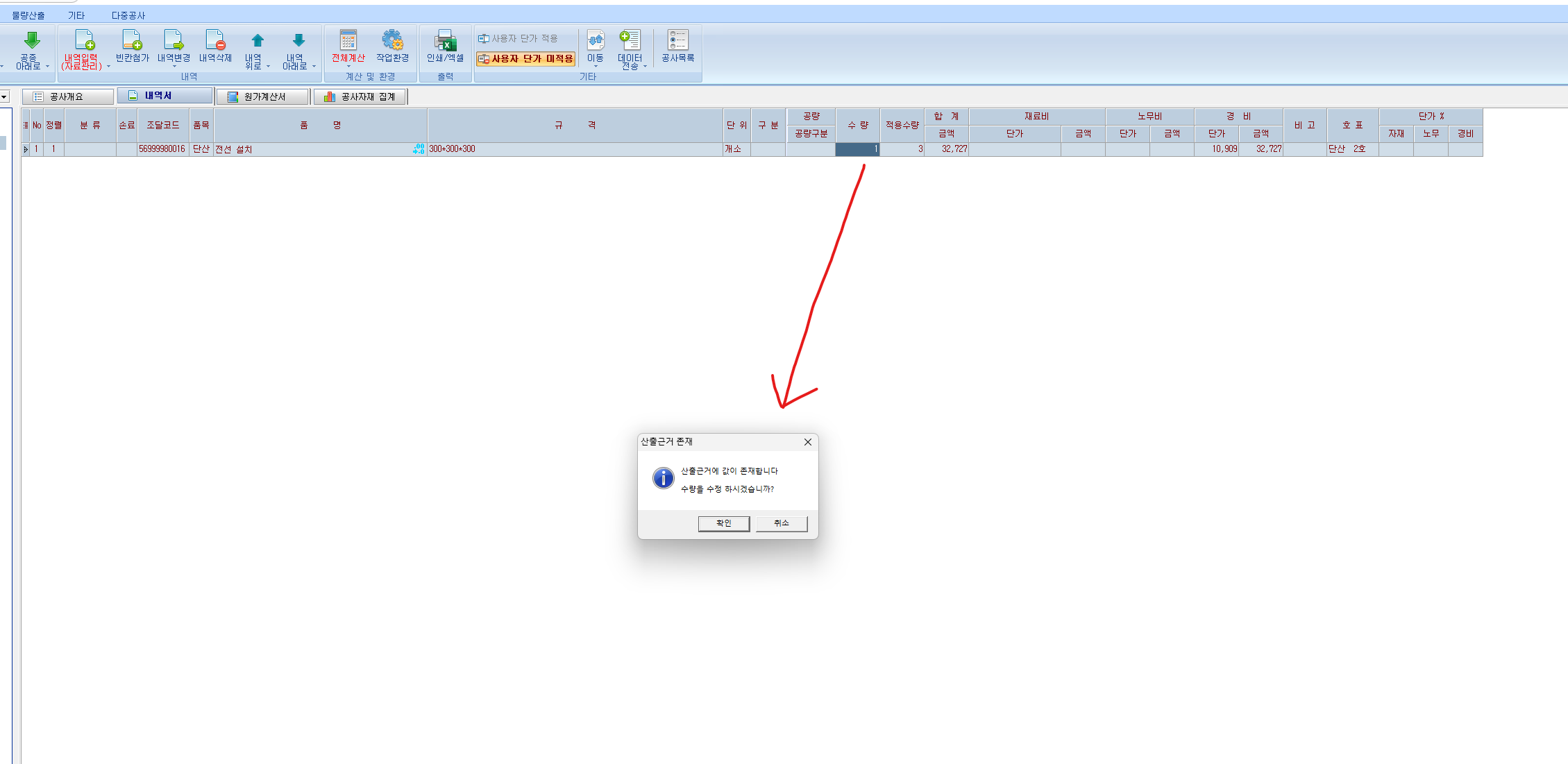Switch to the 원가계산서 tab
Viewport: 1568px width, 764px height.
tap(263, 97)
